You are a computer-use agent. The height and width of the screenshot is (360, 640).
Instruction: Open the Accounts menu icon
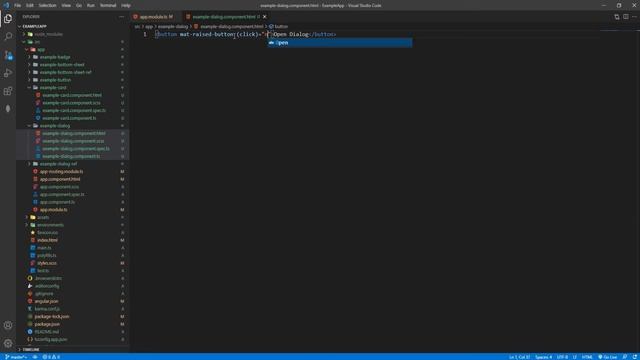(x=8, y=325)
